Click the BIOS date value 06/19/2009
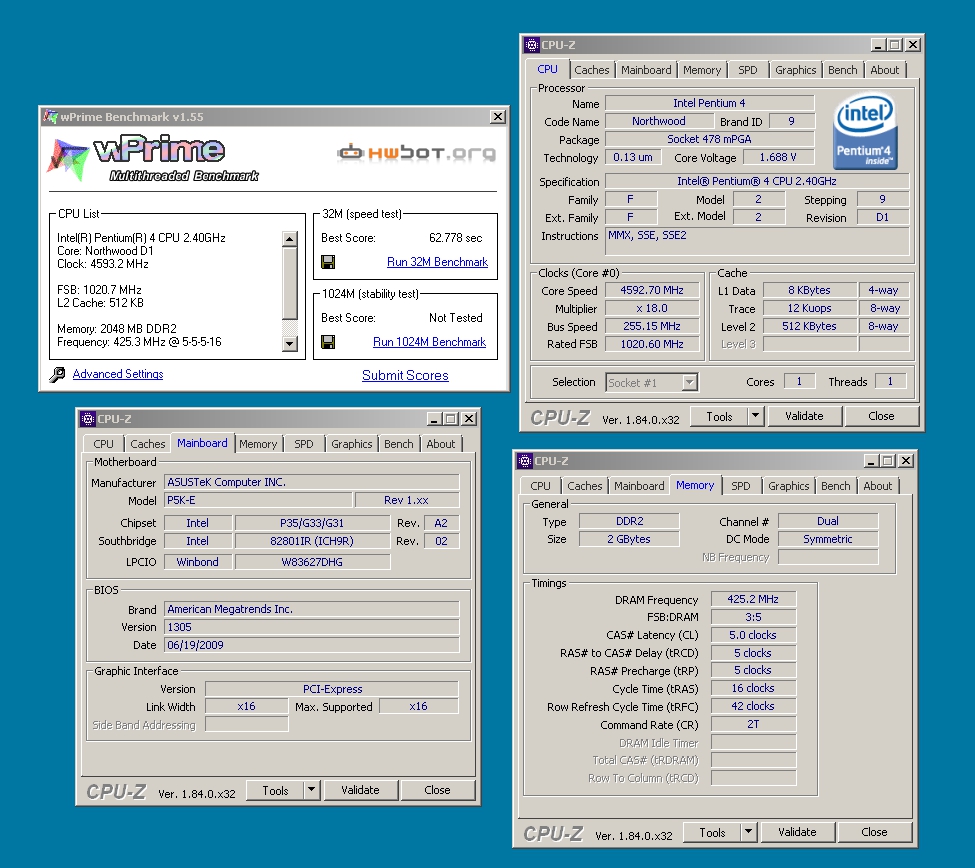Image resolution: width=975 pixels, height=868 pixels. 312,645
